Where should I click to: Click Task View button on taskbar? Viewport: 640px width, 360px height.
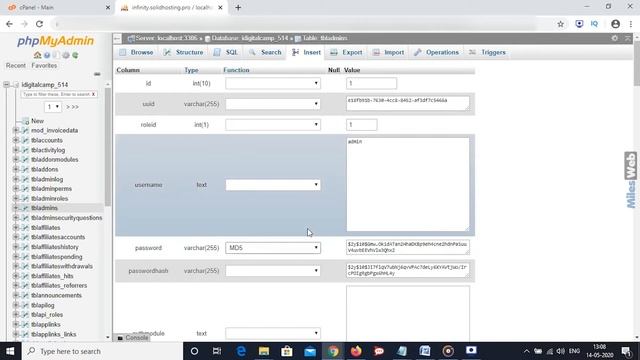(x=217, y=351)
